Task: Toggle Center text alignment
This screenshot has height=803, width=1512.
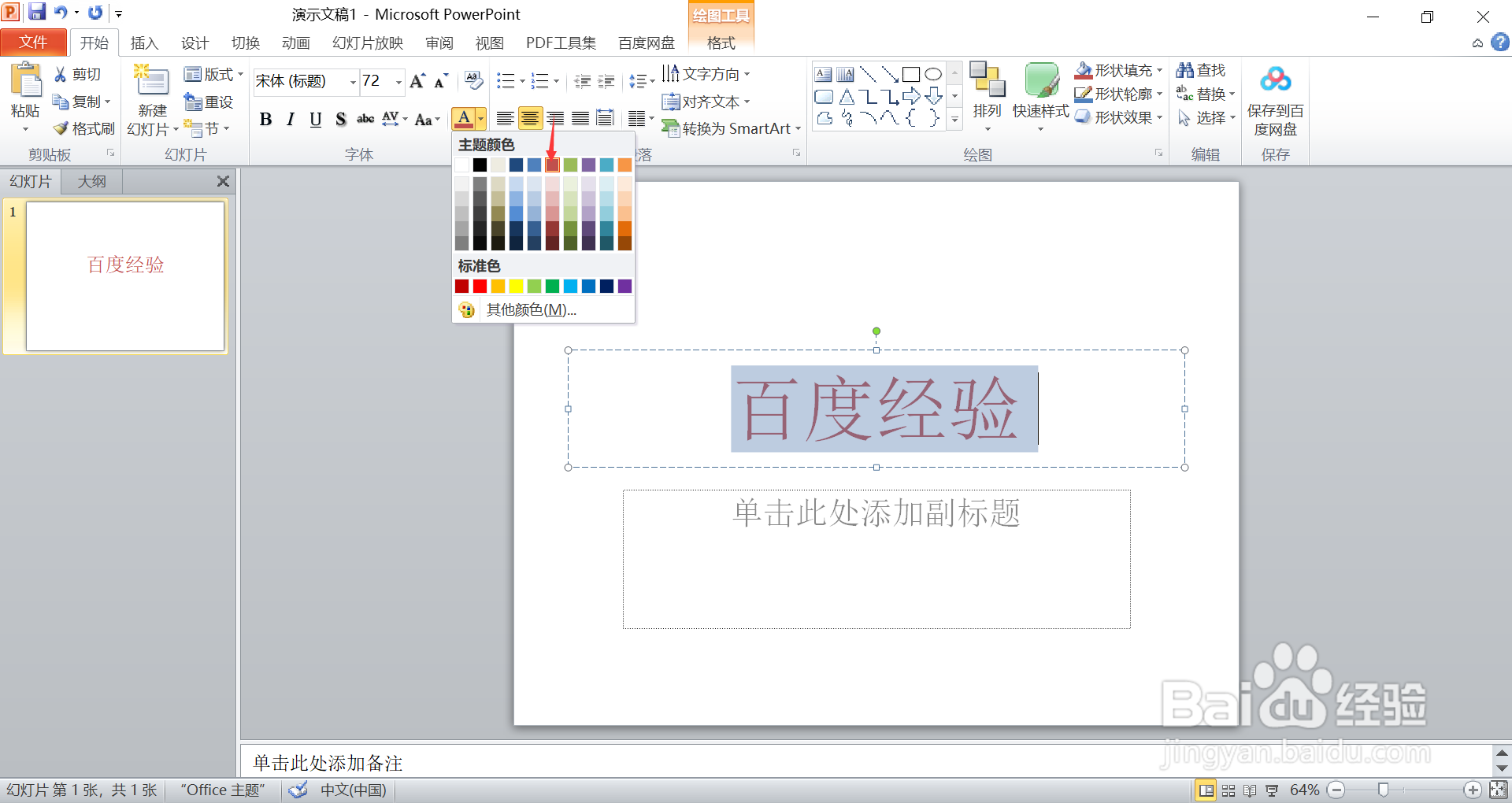Action: tap(530, 119)
